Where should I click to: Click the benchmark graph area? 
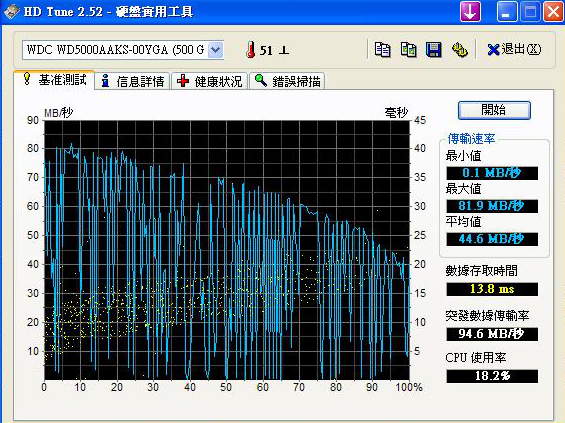click(x=227, y=250)
